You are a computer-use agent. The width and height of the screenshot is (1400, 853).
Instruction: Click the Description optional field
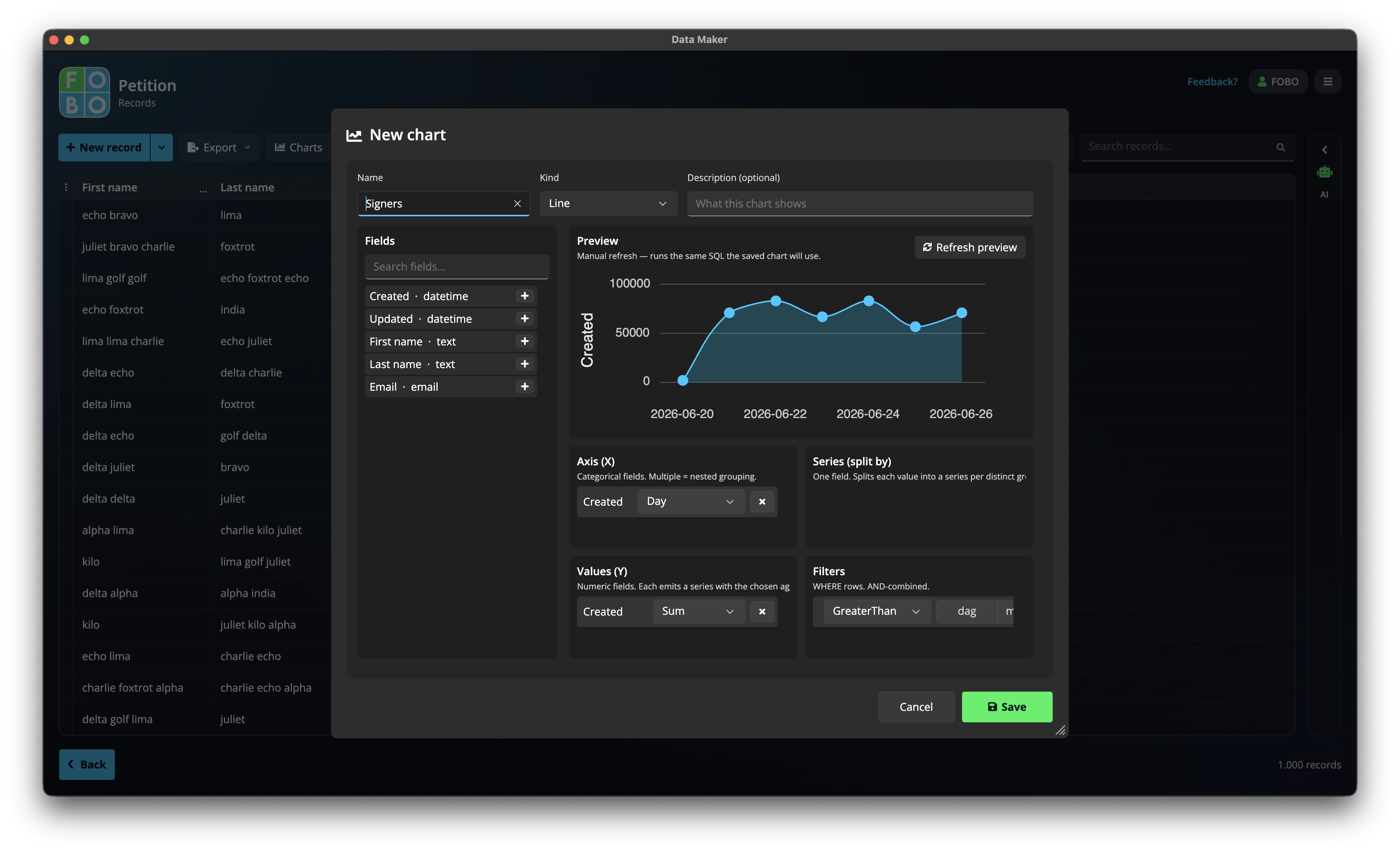tap(860, 203)
